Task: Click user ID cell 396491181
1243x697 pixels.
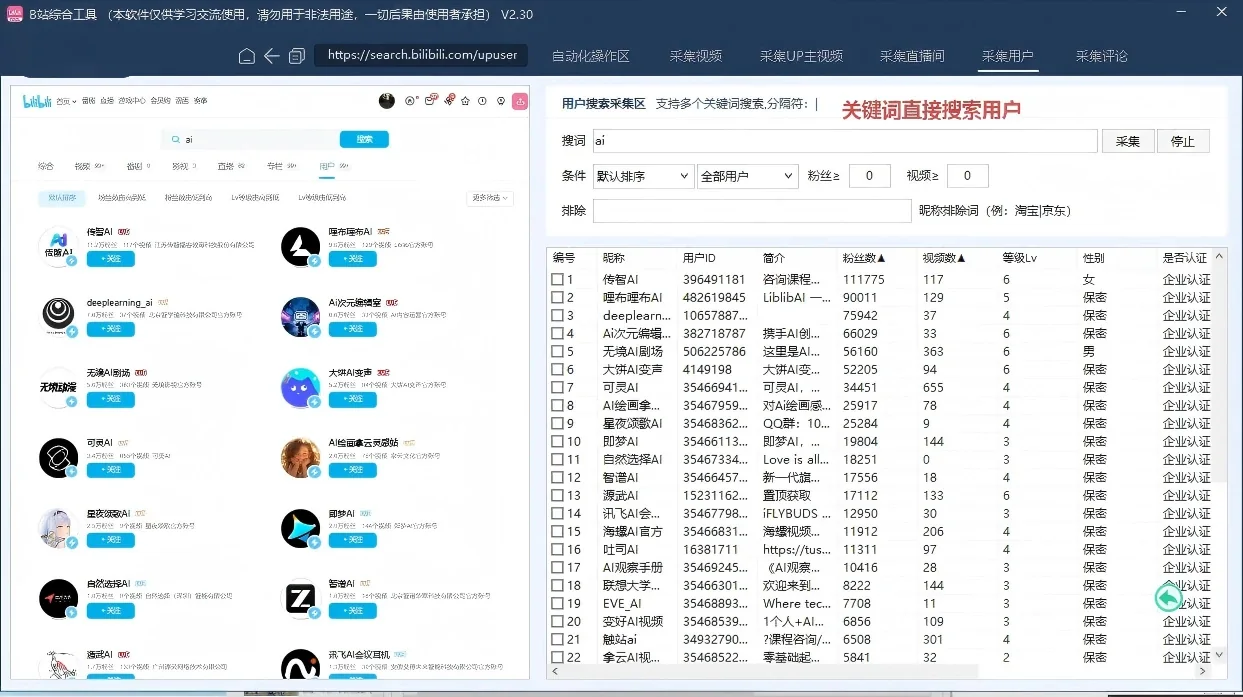Action: tap(714, 280)
